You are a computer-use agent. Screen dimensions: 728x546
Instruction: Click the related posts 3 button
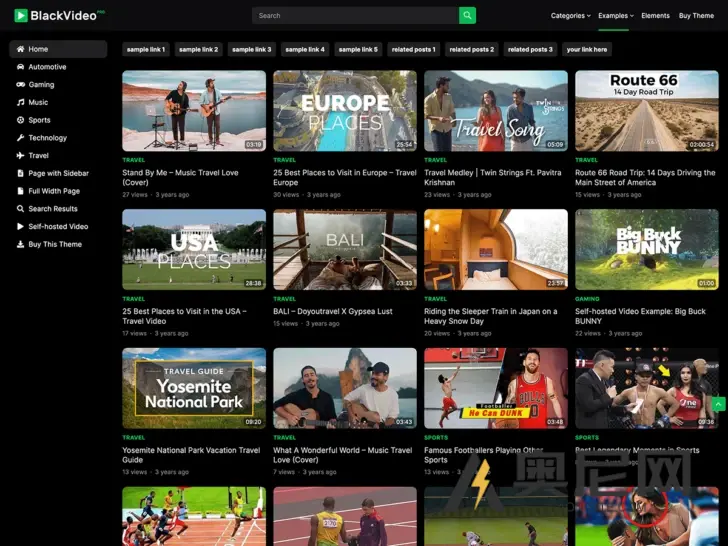pos(530,49)
